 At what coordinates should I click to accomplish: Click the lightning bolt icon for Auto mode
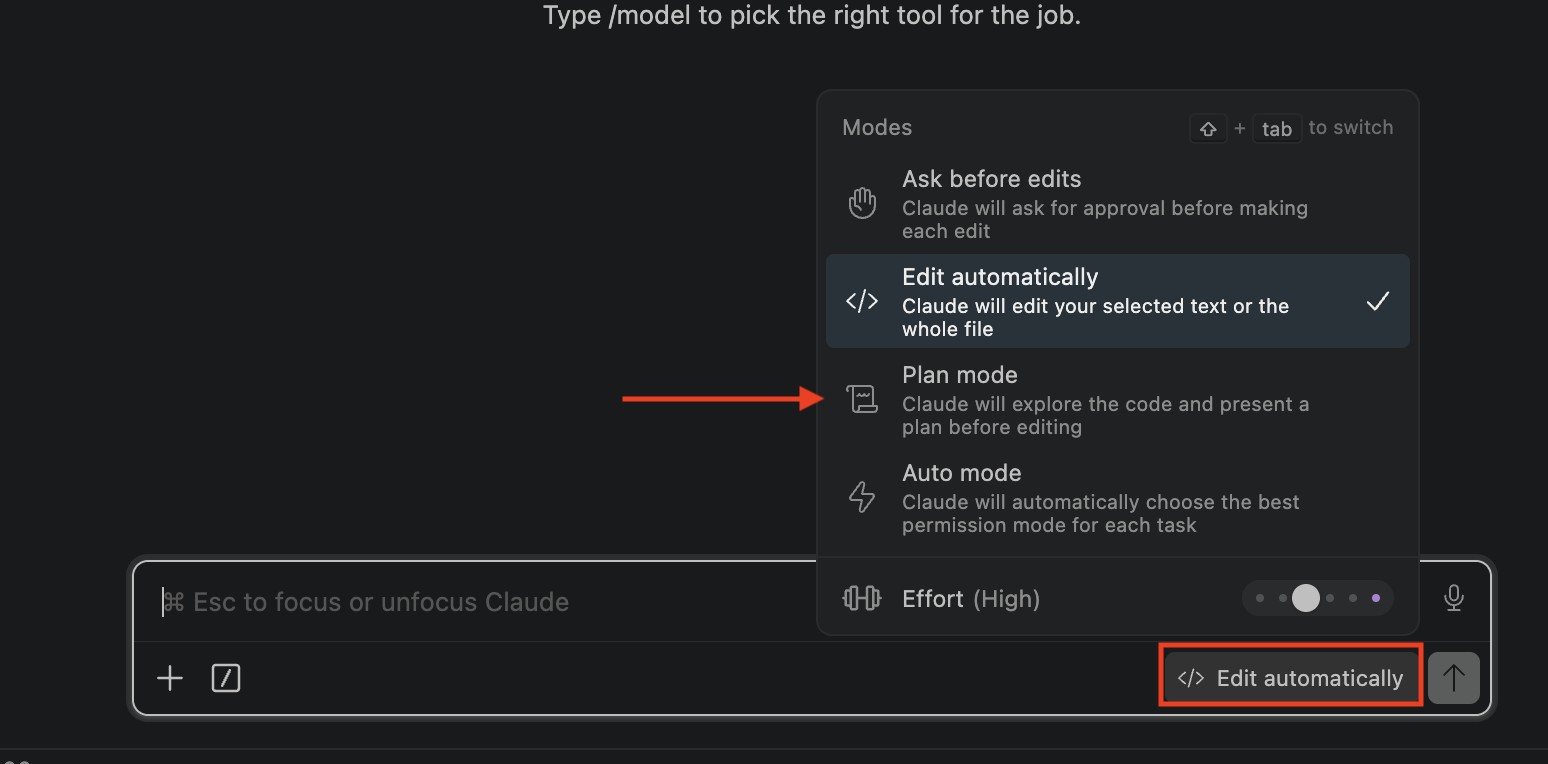(x=862, y=497)
